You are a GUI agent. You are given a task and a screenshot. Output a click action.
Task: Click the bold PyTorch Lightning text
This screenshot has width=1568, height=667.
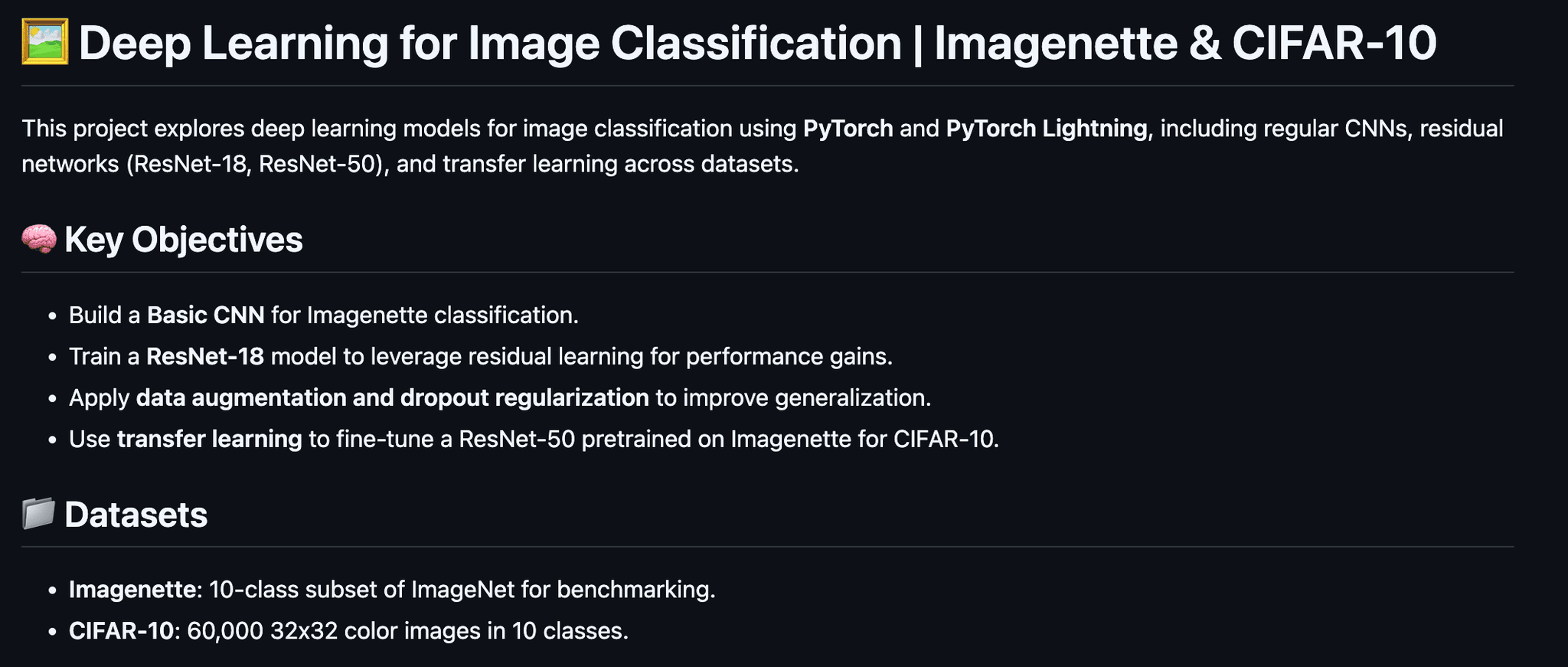(1047, 129)
